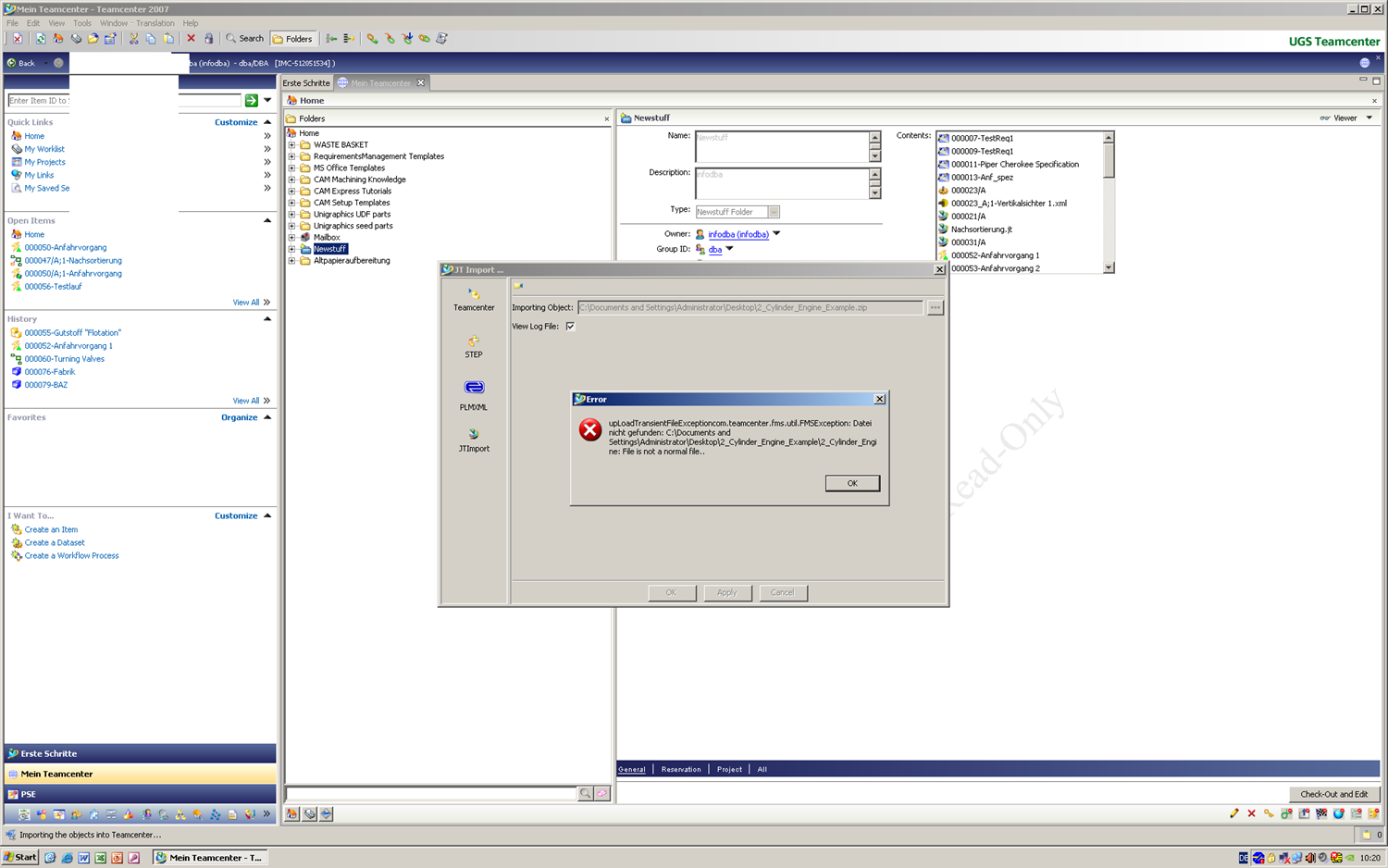Click the red X delete toolbar icon

[x=191, y=39]
